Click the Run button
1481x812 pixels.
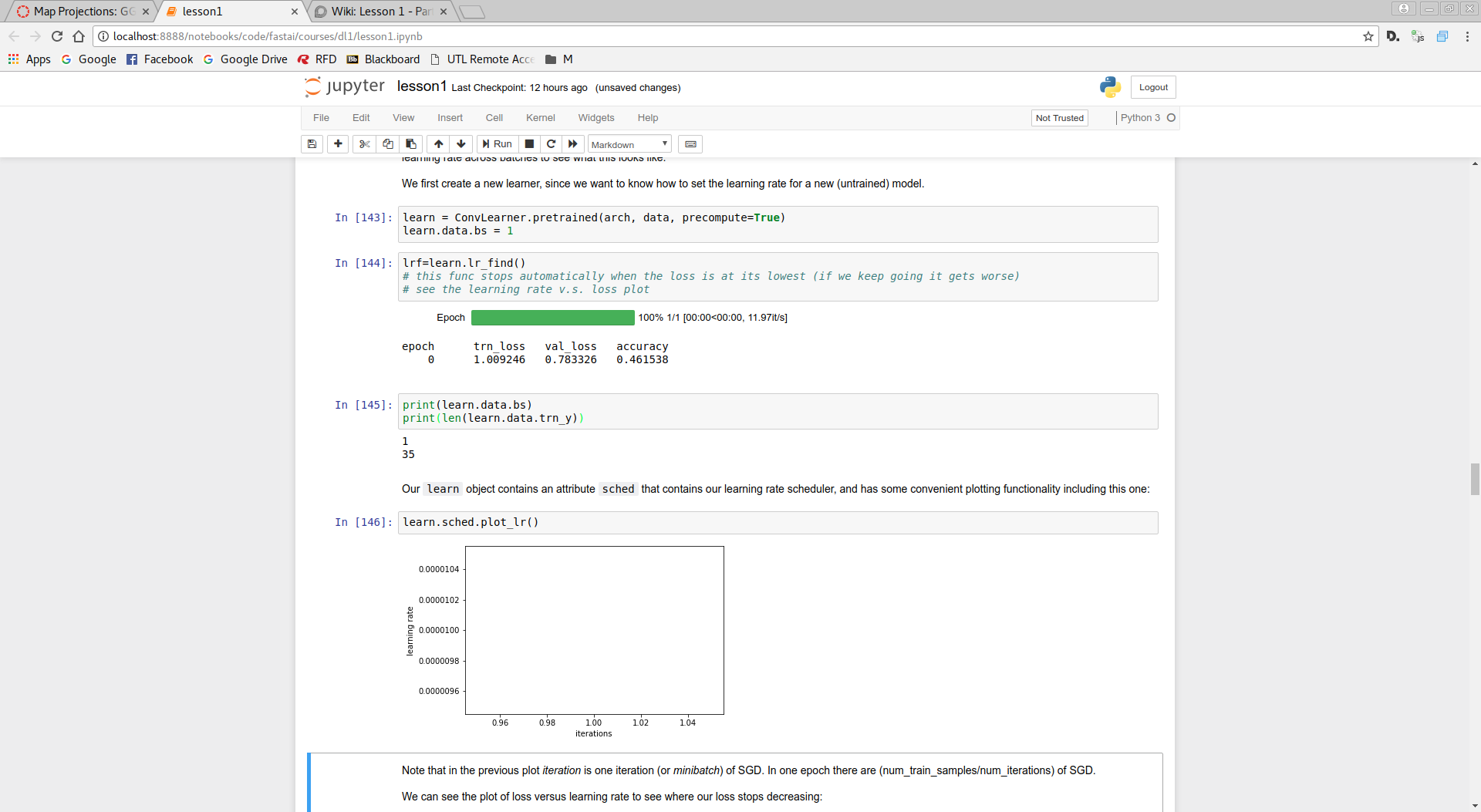[497, 144]
